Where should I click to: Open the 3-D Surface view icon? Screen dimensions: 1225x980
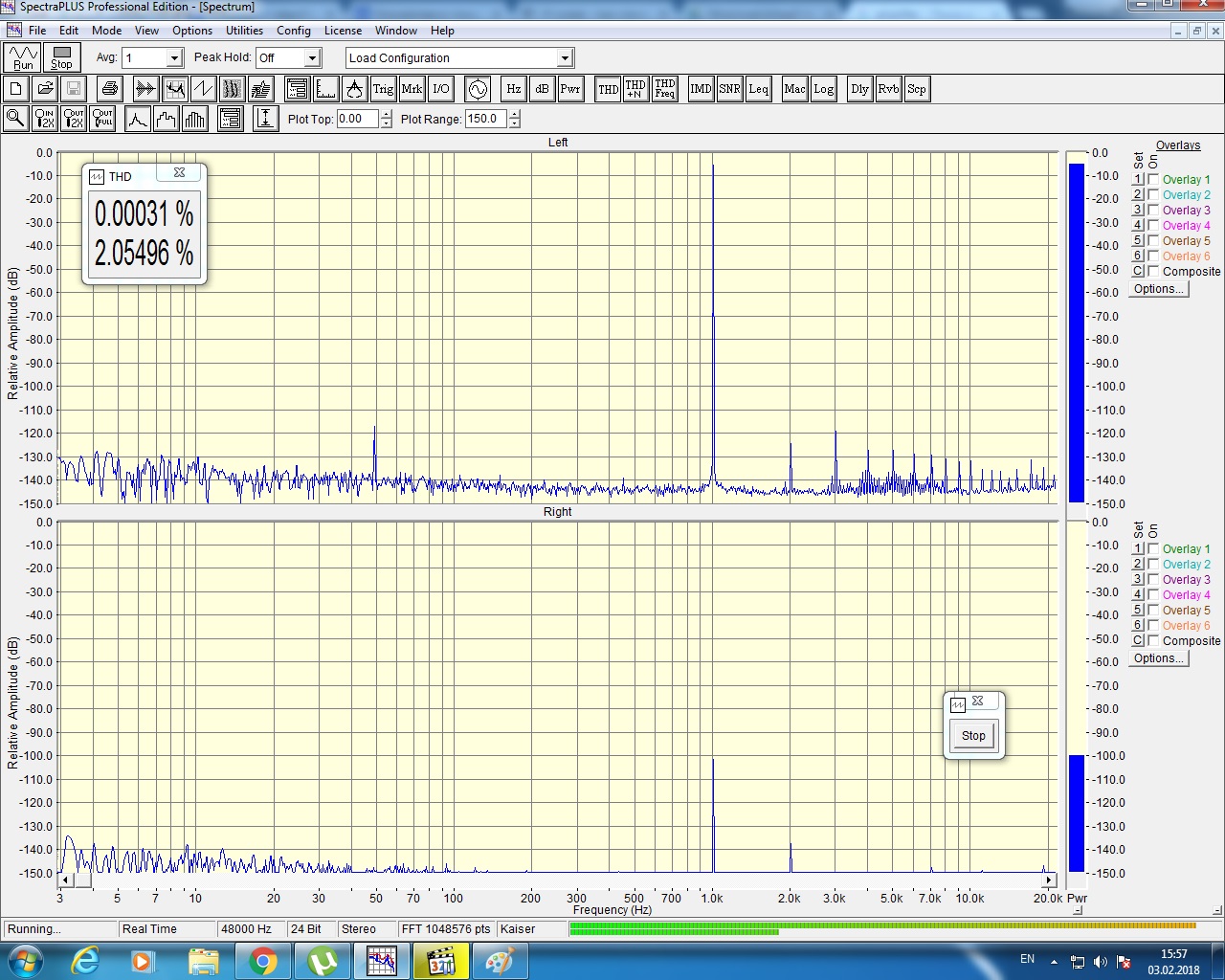coord(260,89)
